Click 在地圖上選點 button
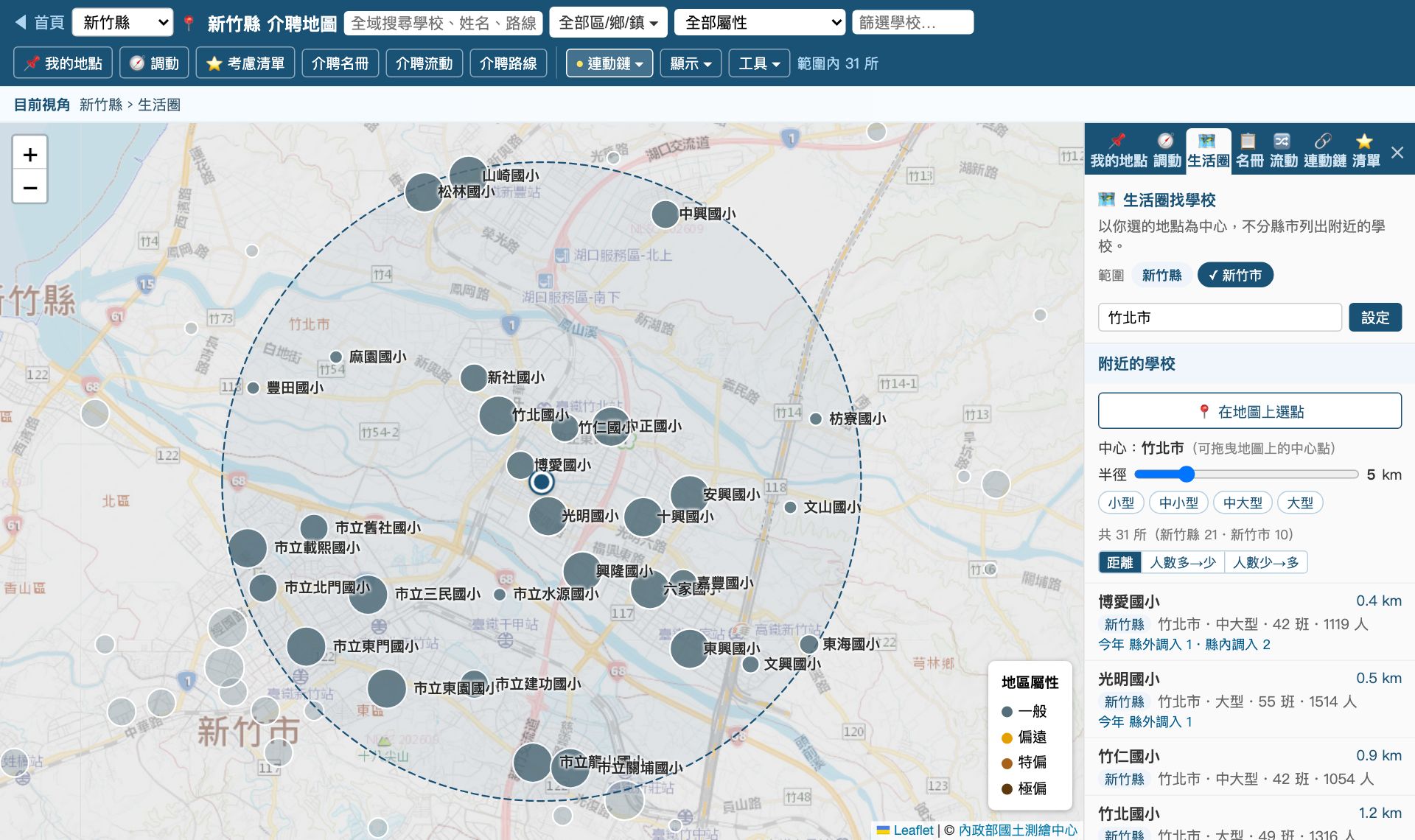The image size is (1415, 840). pos(1250,411)
